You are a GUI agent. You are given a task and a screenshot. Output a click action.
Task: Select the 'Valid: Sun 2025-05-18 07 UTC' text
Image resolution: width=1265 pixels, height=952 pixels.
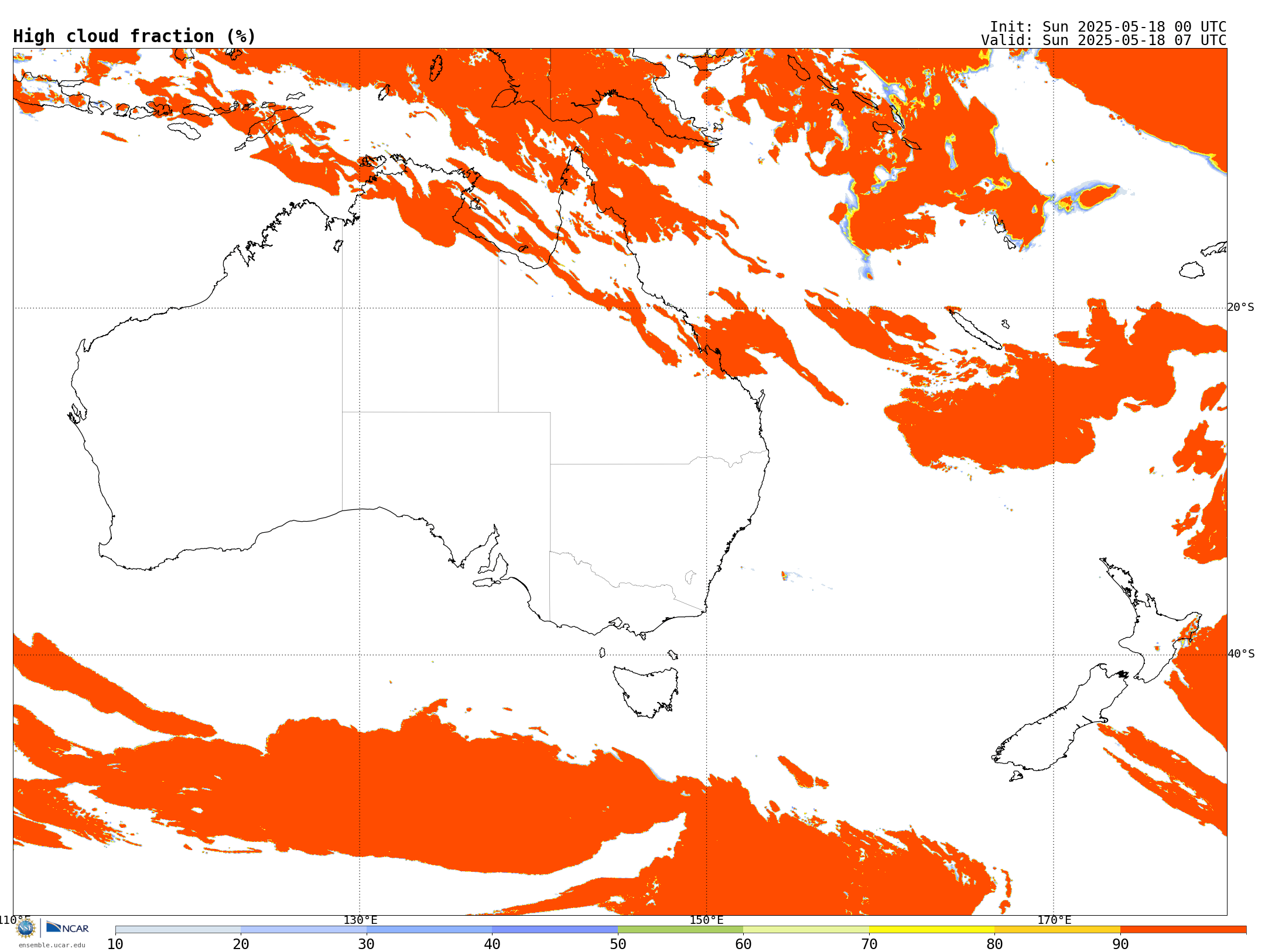(x=1104, y=40)
